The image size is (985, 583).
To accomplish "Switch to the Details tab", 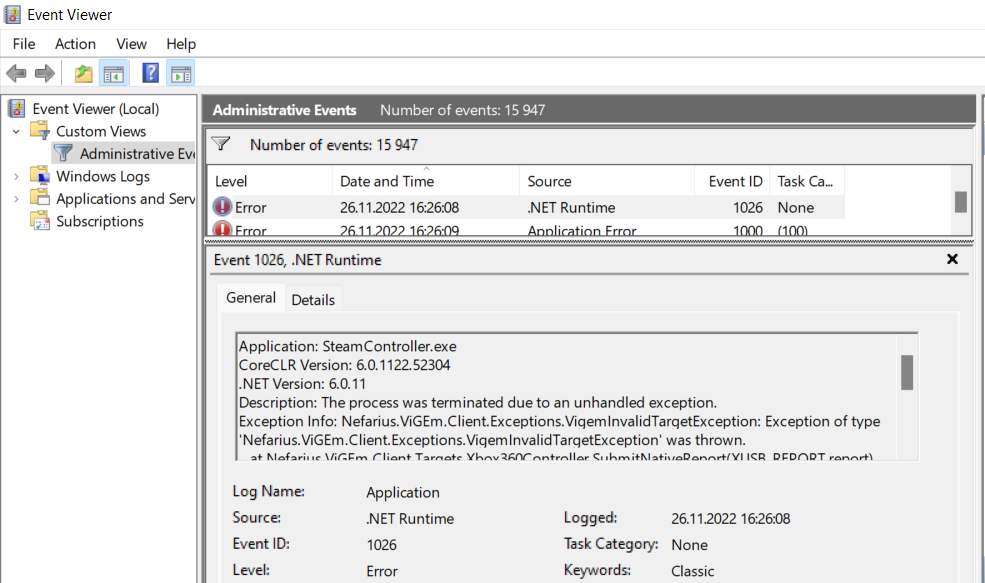I will (314, 299).
